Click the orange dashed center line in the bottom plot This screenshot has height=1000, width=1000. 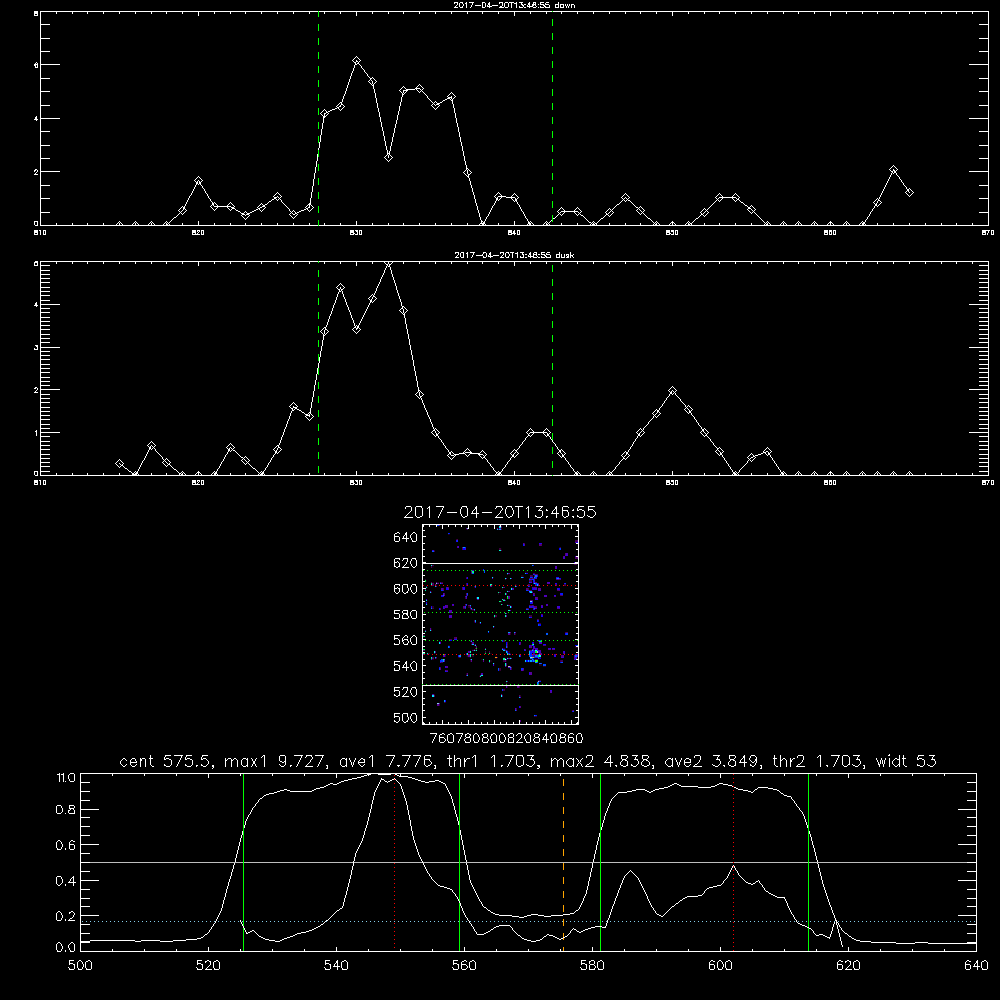pyautogui.click(x=563, y=861)
